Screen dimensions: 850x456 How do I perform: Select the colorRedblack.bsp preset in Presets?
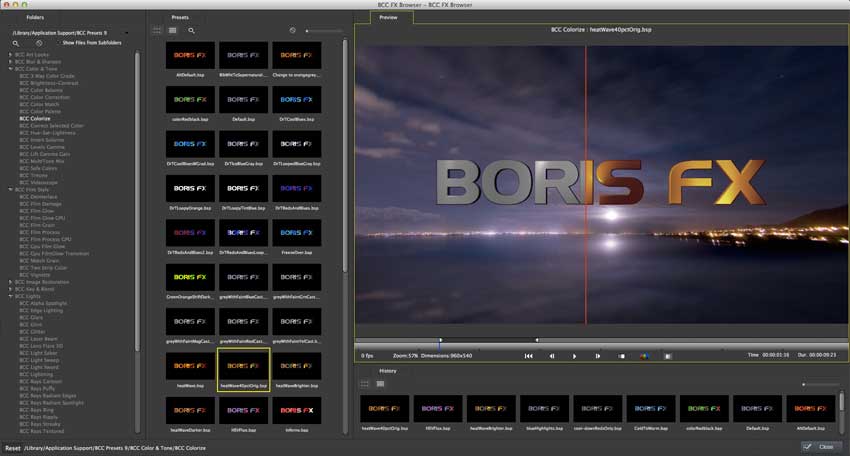pos(190,100)
